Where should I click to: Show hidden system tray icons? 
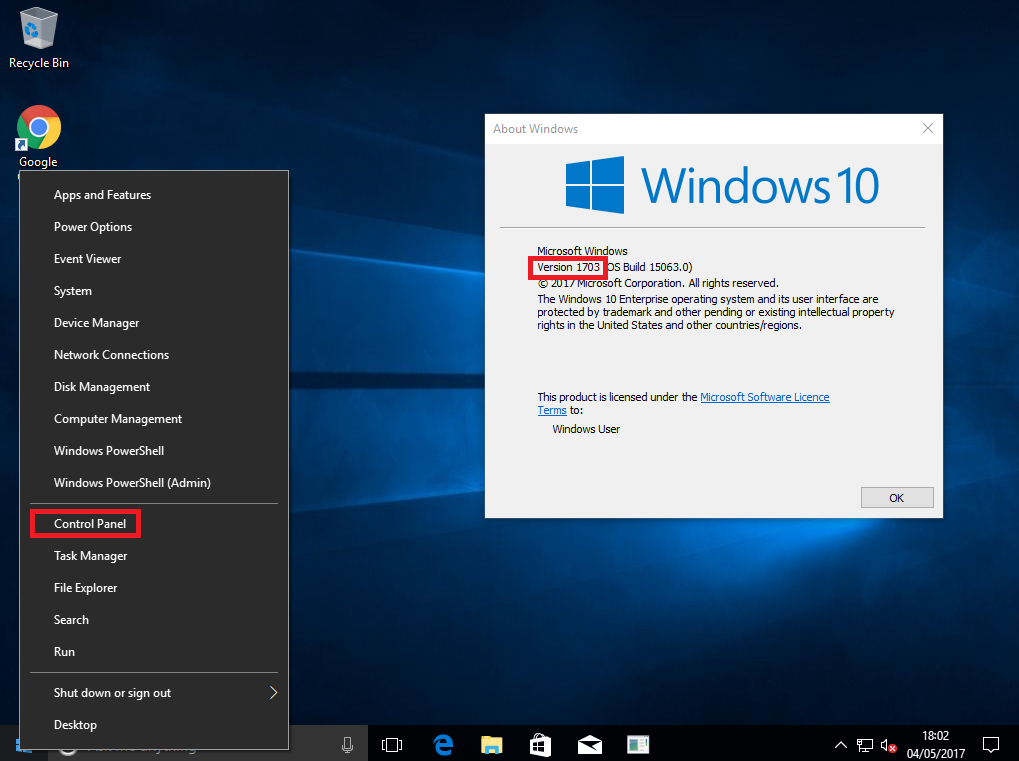click(x=840, y=745)
